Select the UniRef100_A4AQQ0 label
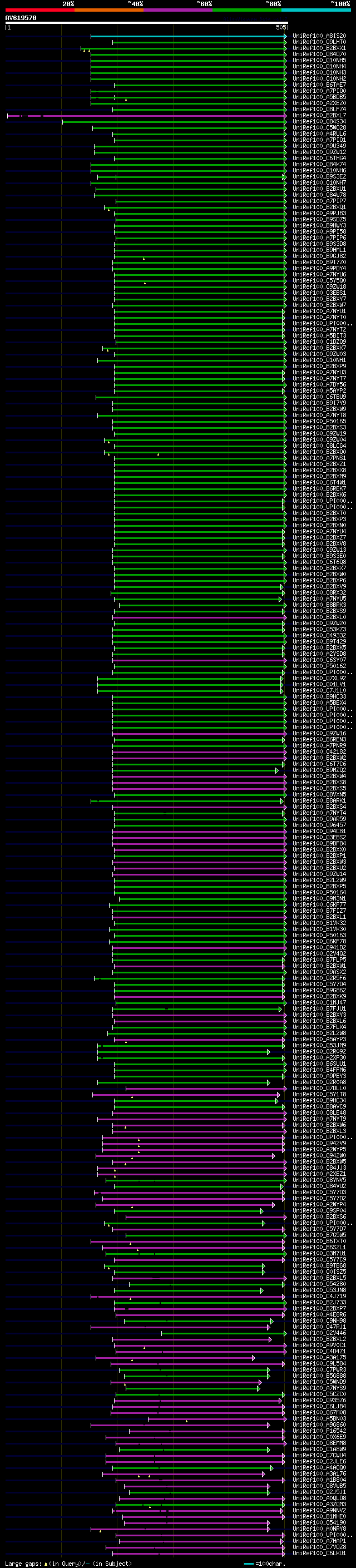 tap(319, 1467)
